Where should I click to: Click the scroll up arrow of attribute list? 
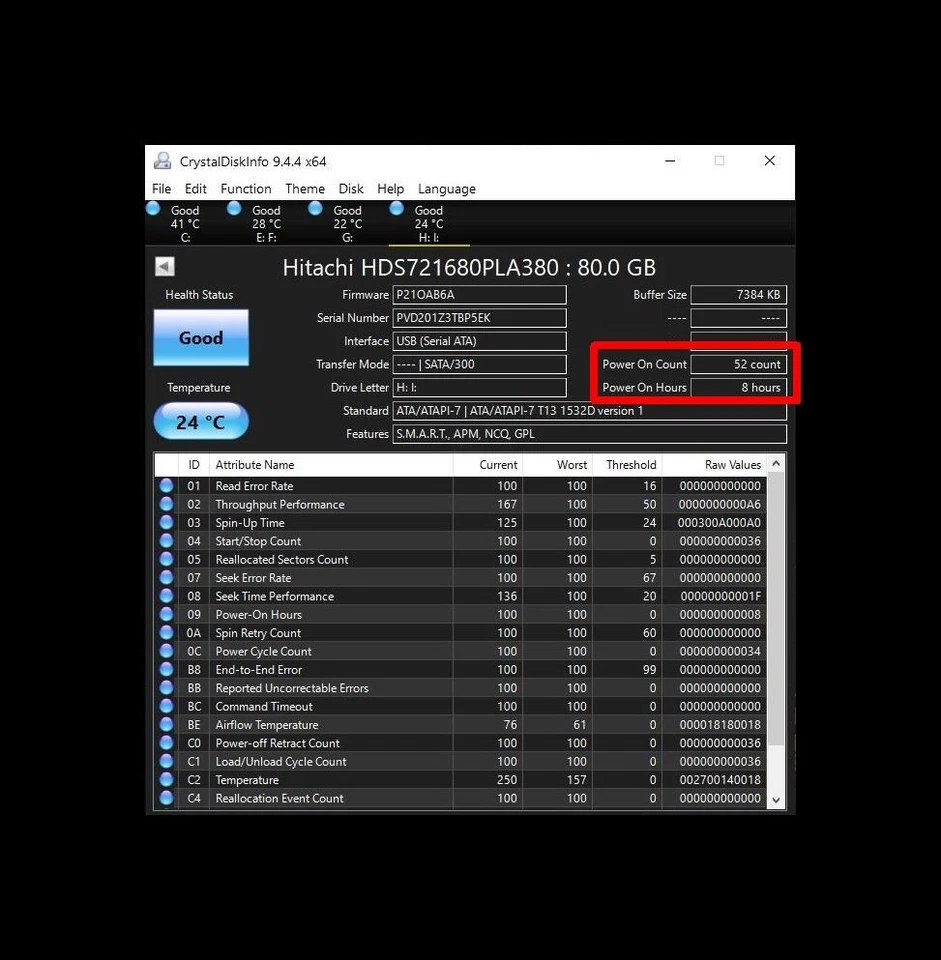pos(776,463)
